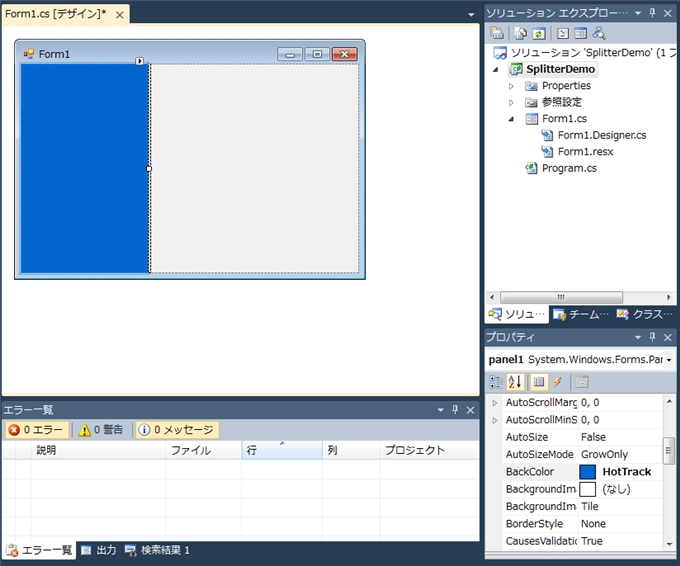Sort errors by 説明 column

pos(98,450)
